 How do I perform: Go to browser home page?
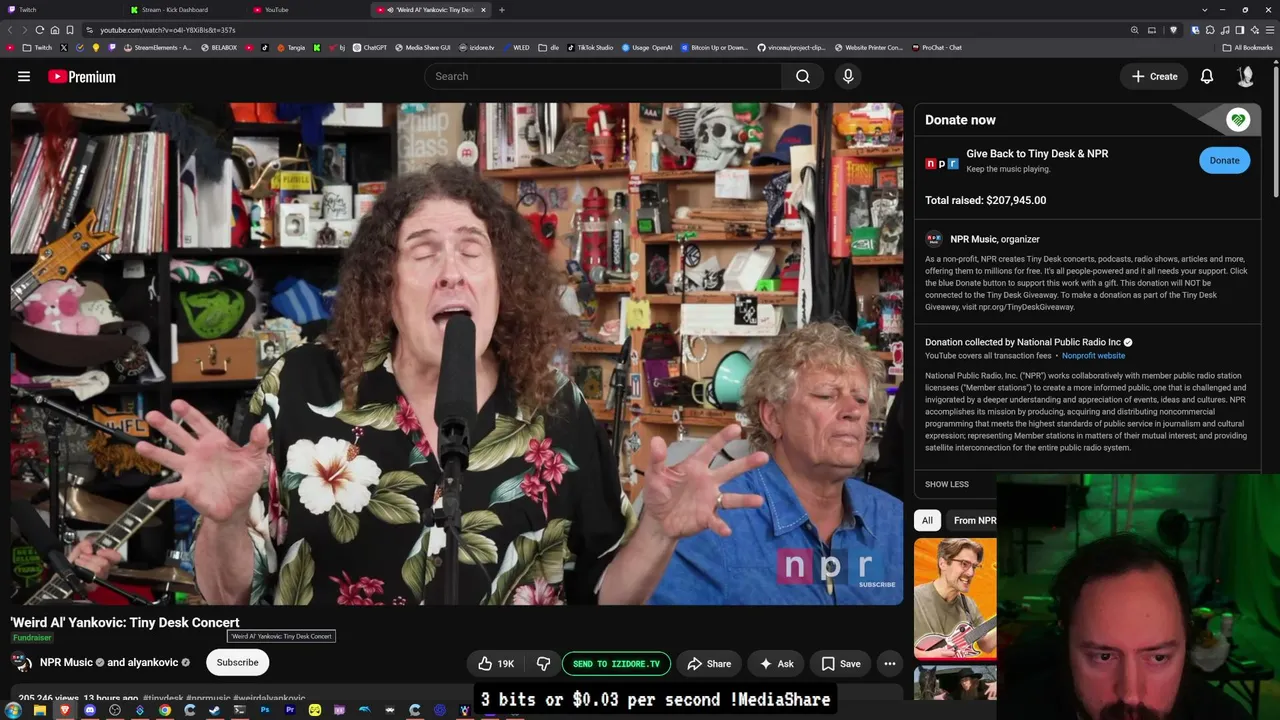click(x=55, y=30)
